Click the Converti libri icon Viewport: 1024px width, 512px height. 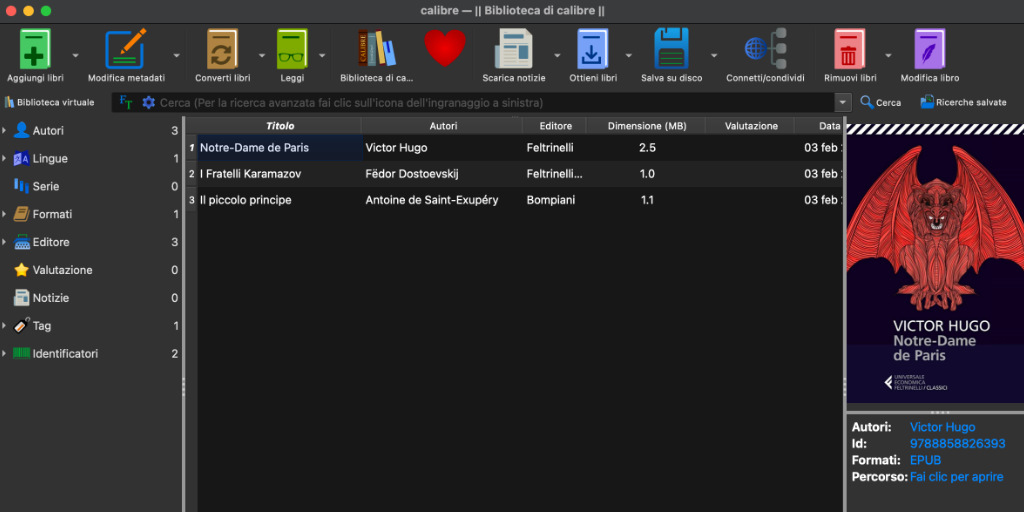(222, 49)
